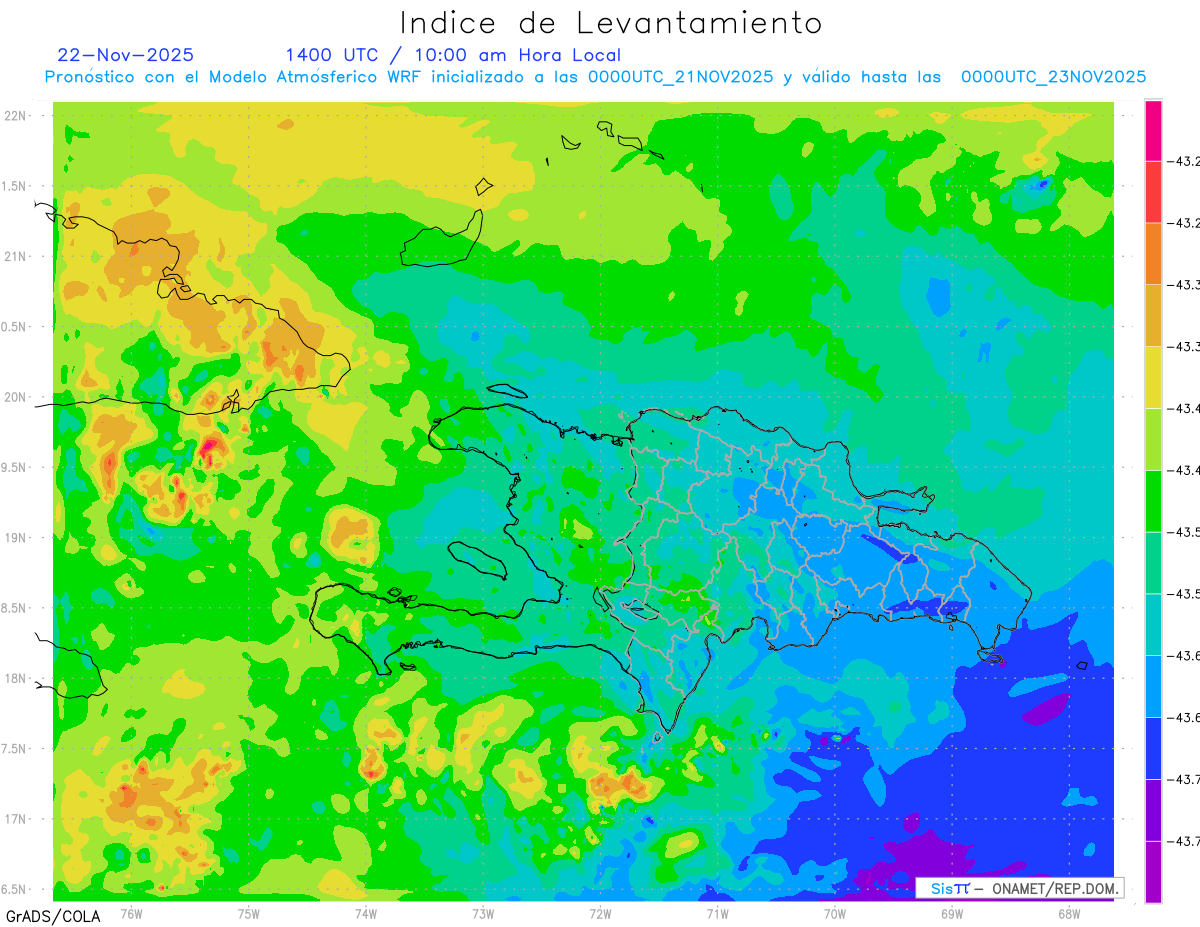
Task: Select the yellow swatch in the legend
Action: pos(1153,377)
